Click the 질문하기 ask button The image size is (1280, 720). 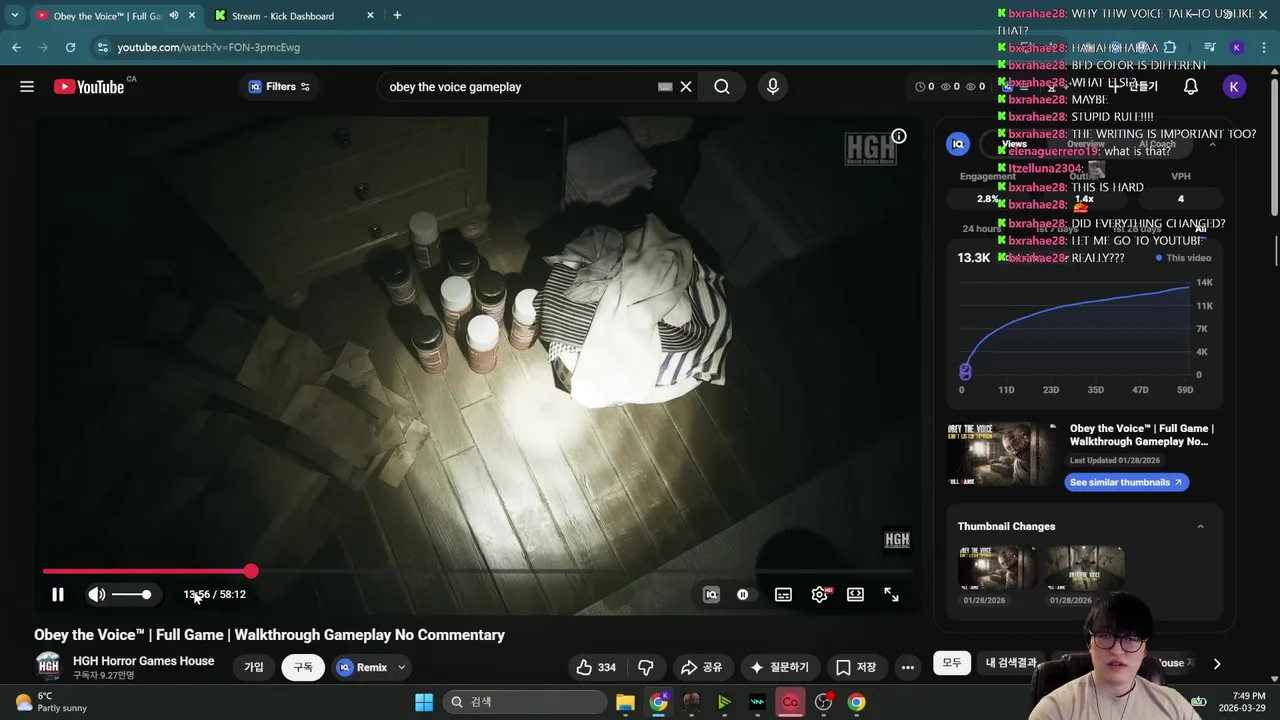point(779,667)
